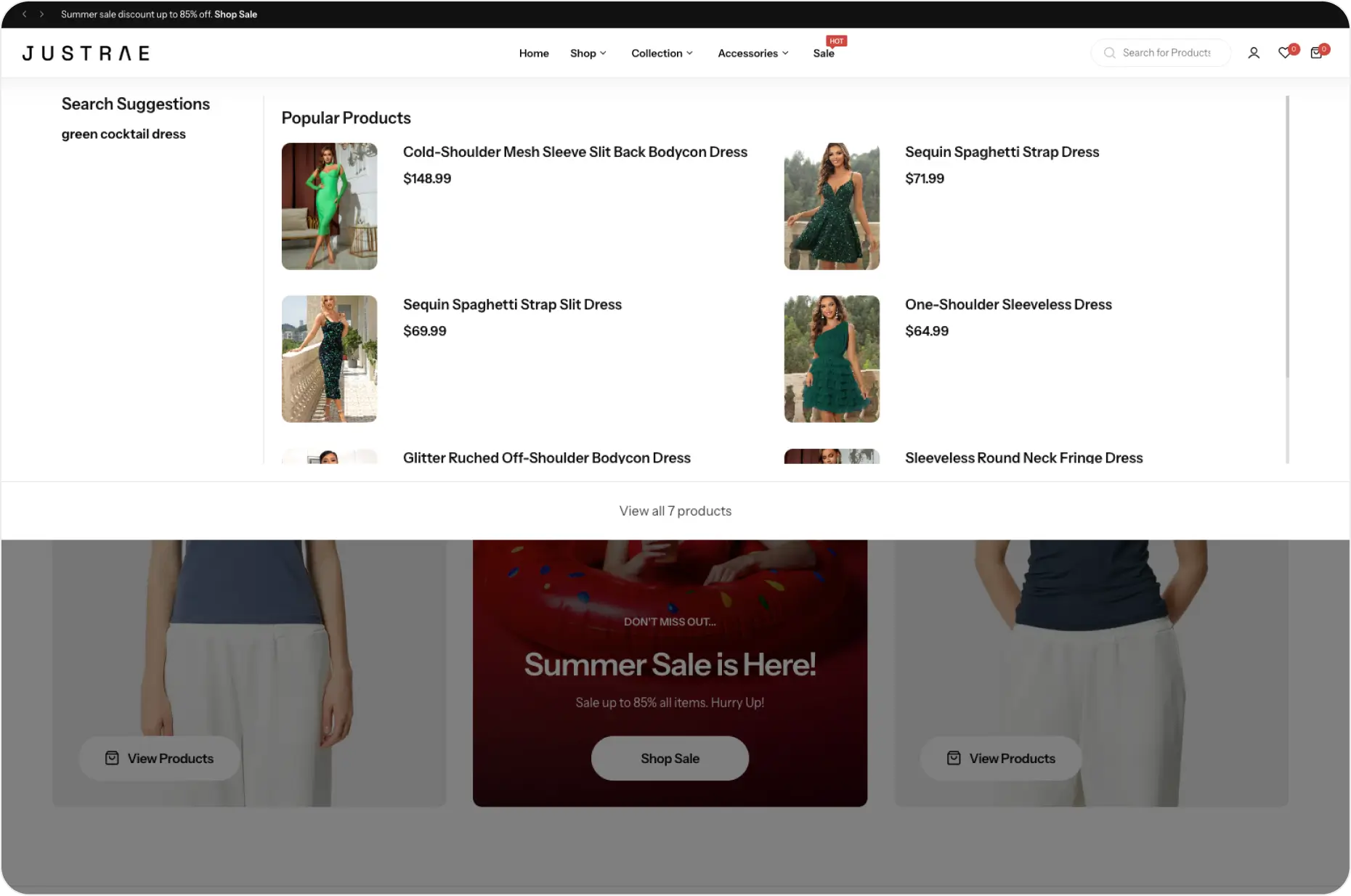Image resolution: width=1351 pixels, height=896 pixels.
Task: Click the Shop Sale announcement link
Action: pos(235,14)
